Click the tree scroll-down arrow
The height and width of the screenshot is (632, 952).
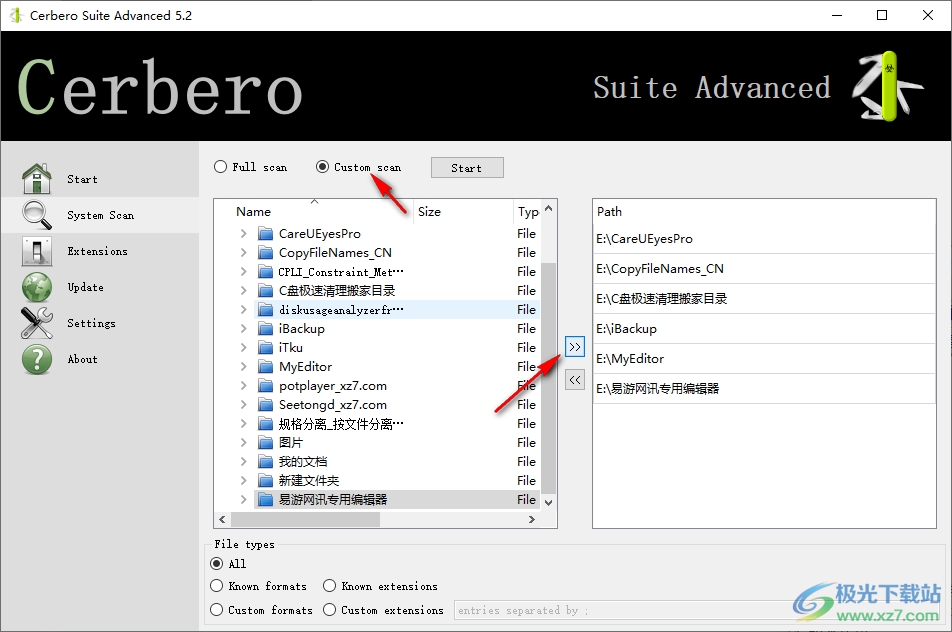(x=548, y=503)
